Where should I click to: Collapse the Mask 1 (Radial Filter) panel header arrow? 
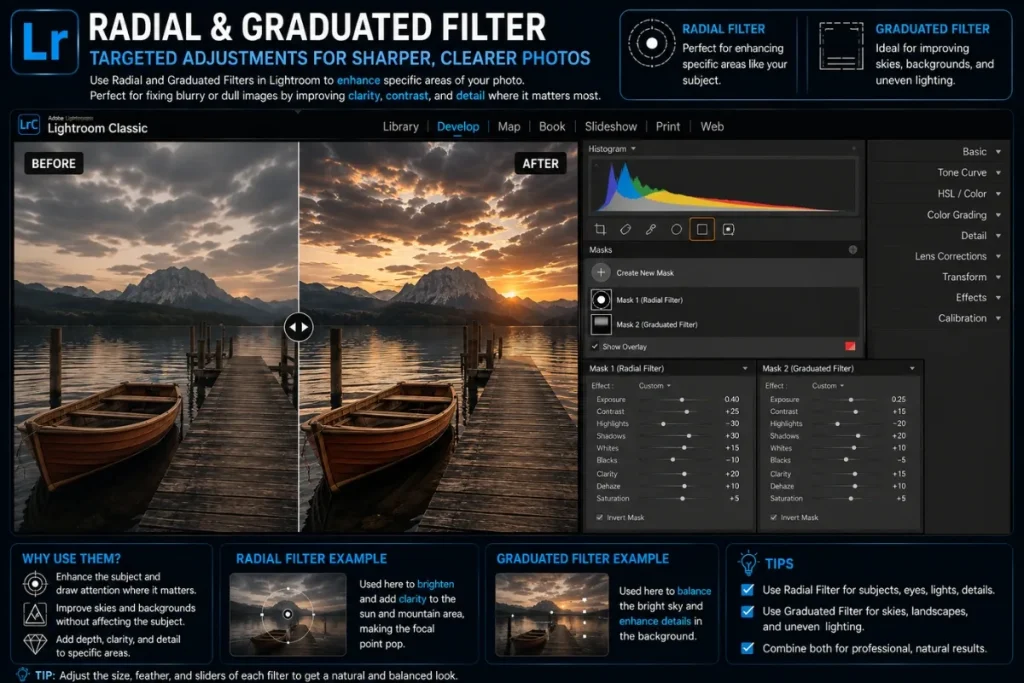pos(745,368)
